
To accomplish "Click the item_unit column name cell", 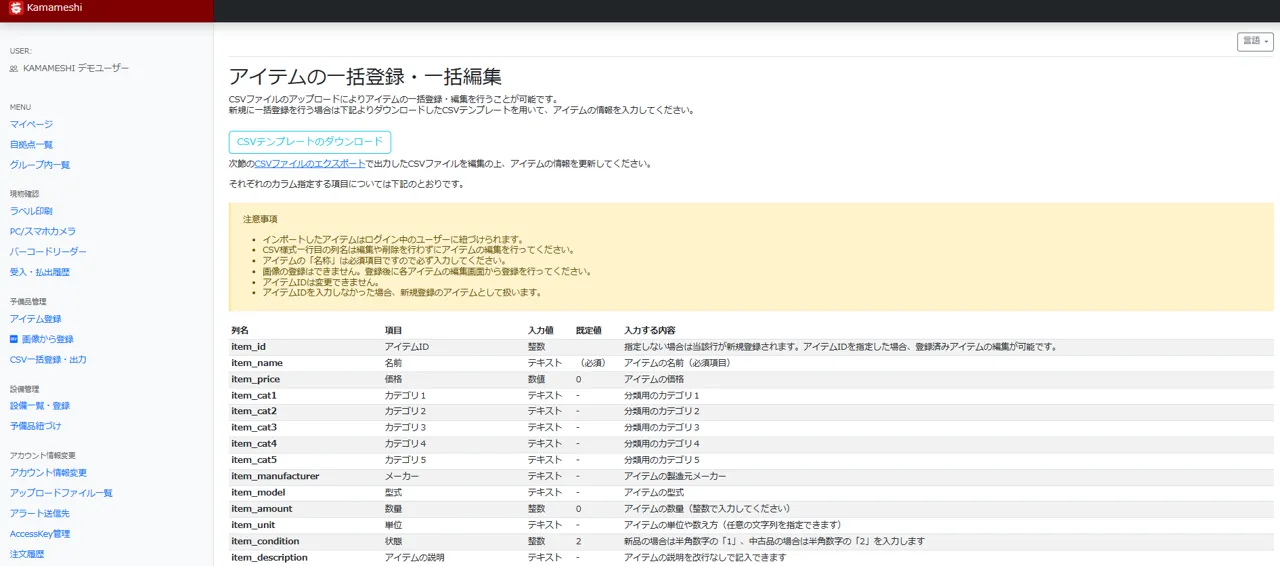I will click(x=253, y=524).
